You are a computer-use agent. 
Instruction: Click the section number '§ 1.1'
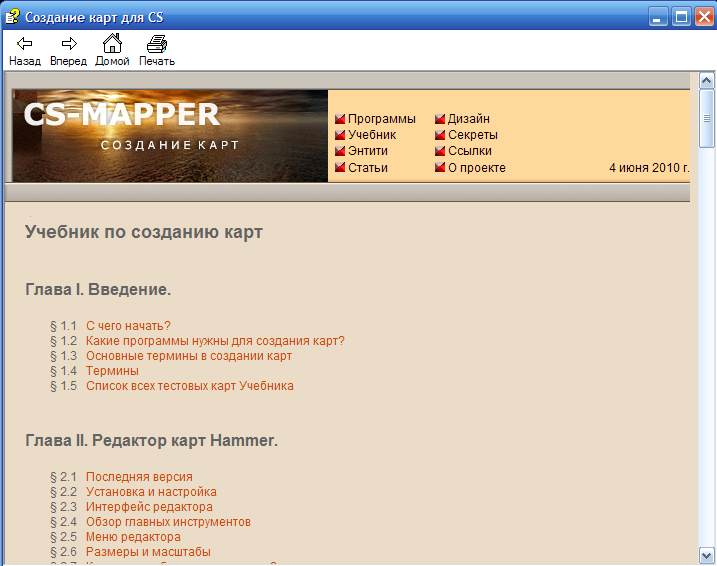[63, 326]
